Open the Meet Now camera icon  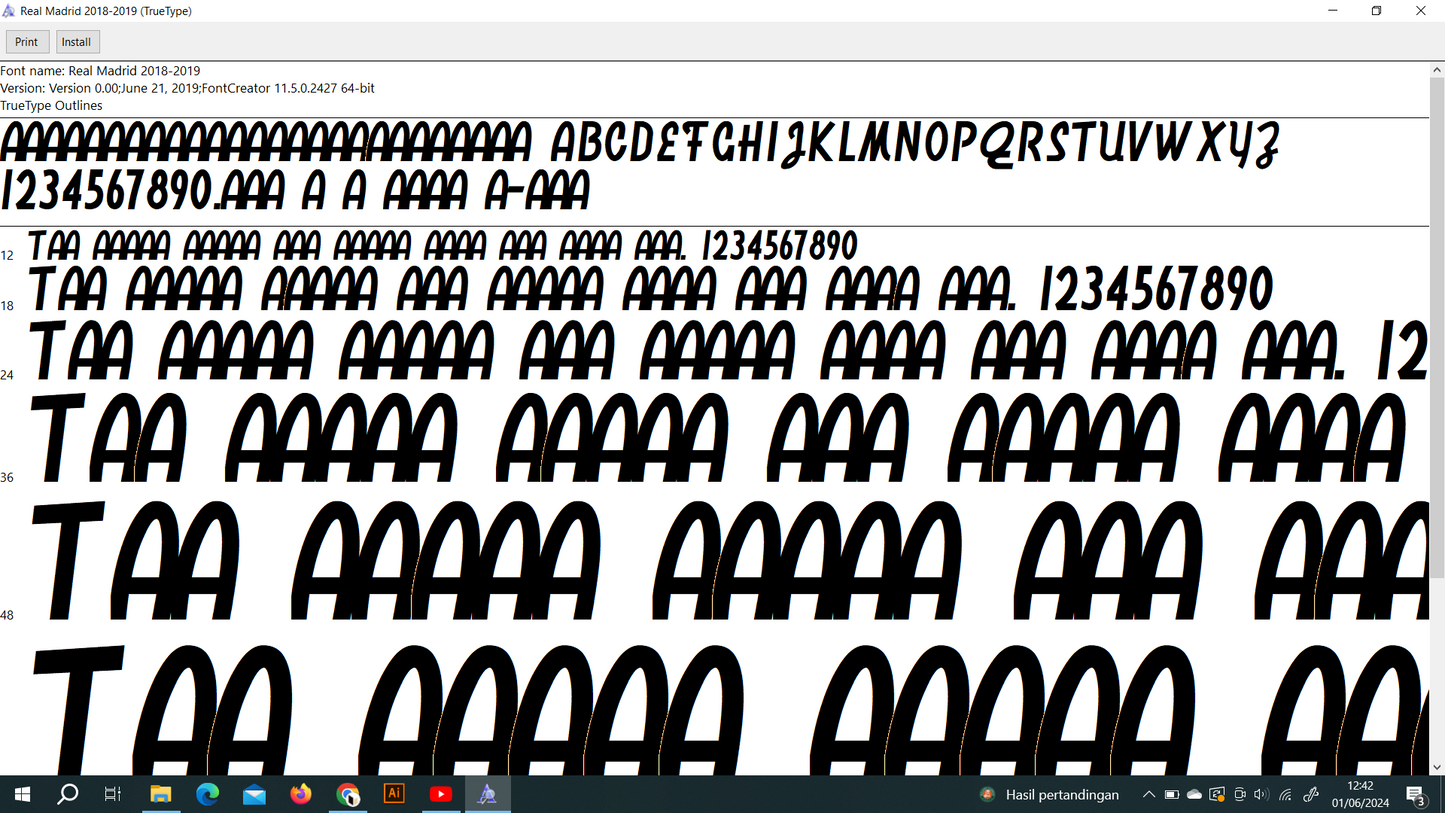pos(1240,795)
